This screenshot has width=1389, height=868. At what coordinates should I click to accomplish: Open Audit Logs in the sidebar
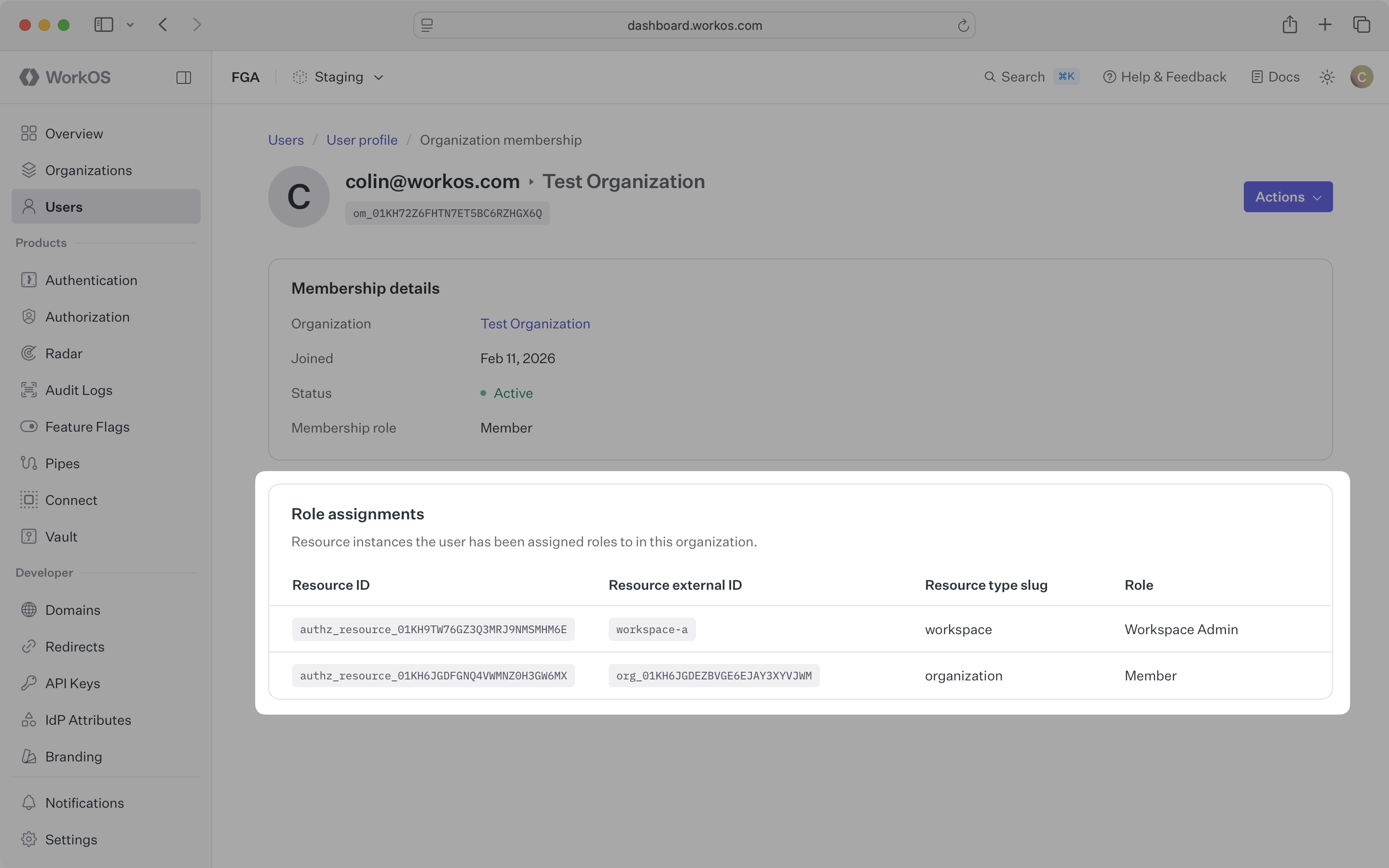pos(79,390)
